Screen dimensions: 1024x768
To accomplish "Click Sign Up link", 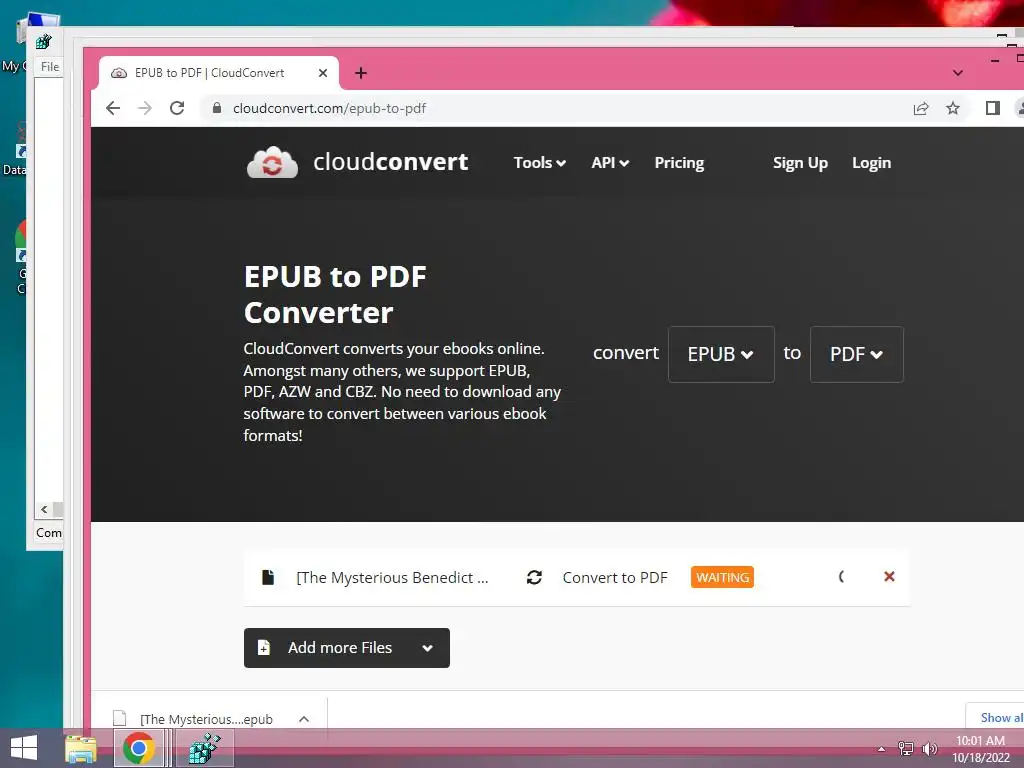I will click(x=800, y=163).
